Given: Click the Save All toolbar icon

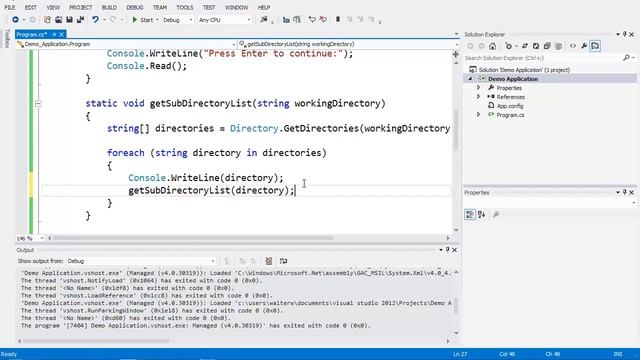Looking at the screenshot, I should (x=80, y=20).
